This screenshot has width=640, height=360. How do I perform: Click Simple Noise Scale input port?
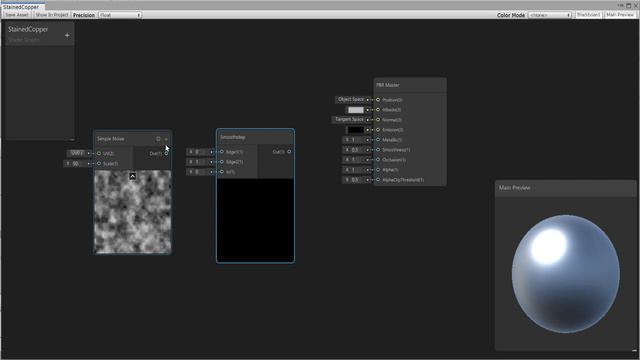coord(99,163)
